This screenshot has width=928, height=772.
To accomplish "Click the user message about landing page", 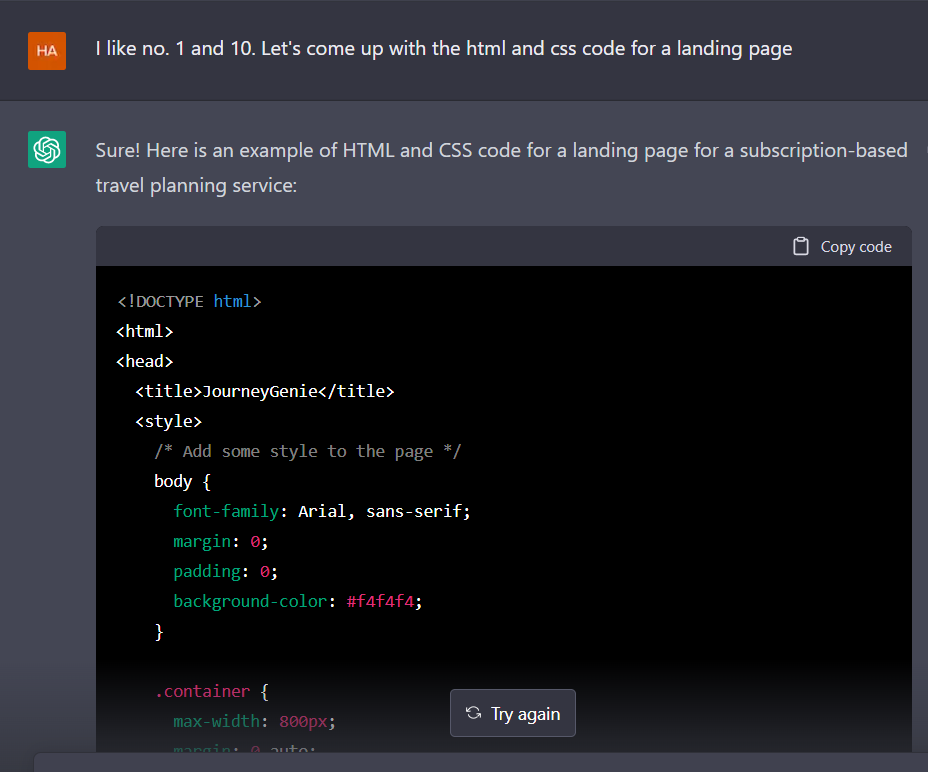I will pos(444,49).
